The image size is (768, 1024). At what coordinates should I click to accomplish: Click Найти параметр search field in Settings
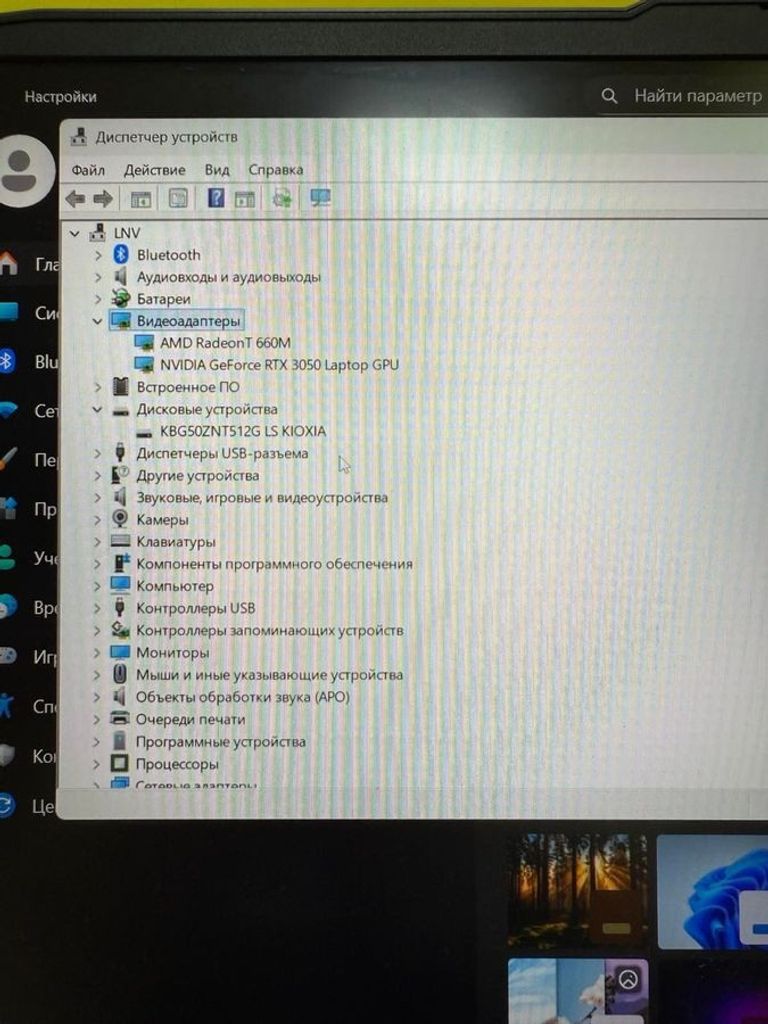tap(682, 97)
